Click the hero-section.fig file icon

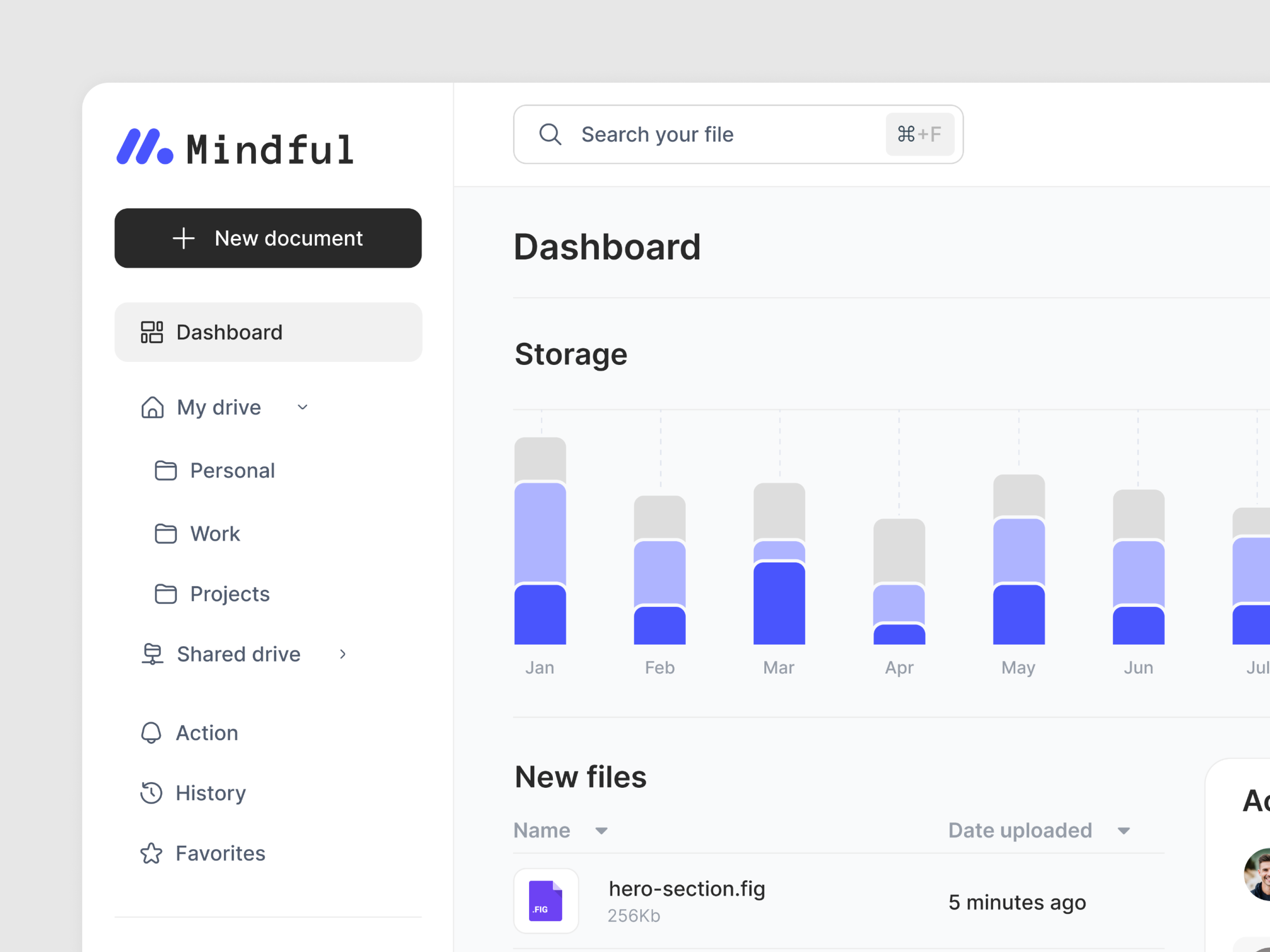[545, 901]
